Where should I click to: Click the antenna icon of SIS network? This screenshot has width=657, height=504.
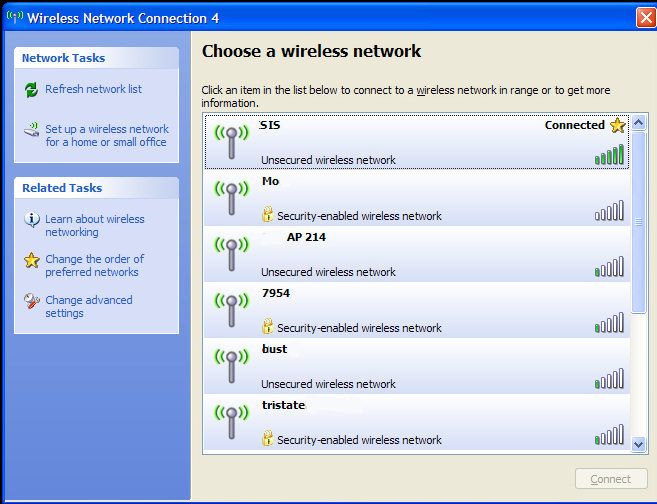231,142
